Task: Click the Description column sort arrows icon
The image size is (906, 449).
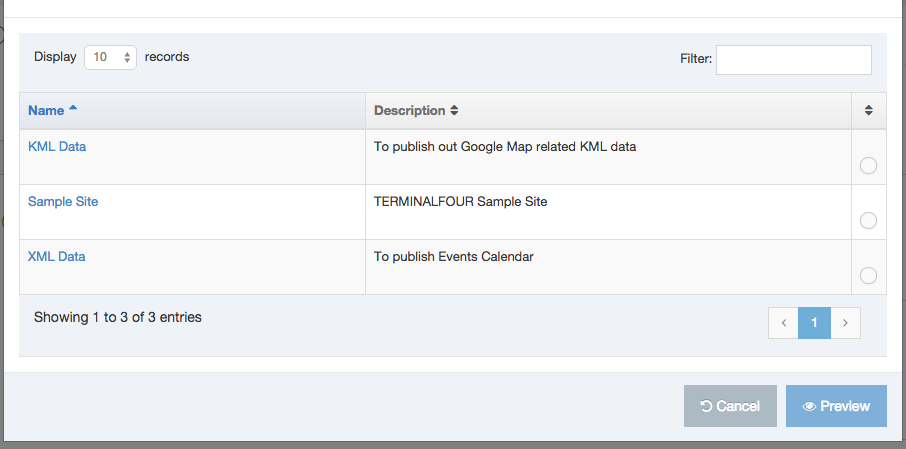Action: pos(454,111)
